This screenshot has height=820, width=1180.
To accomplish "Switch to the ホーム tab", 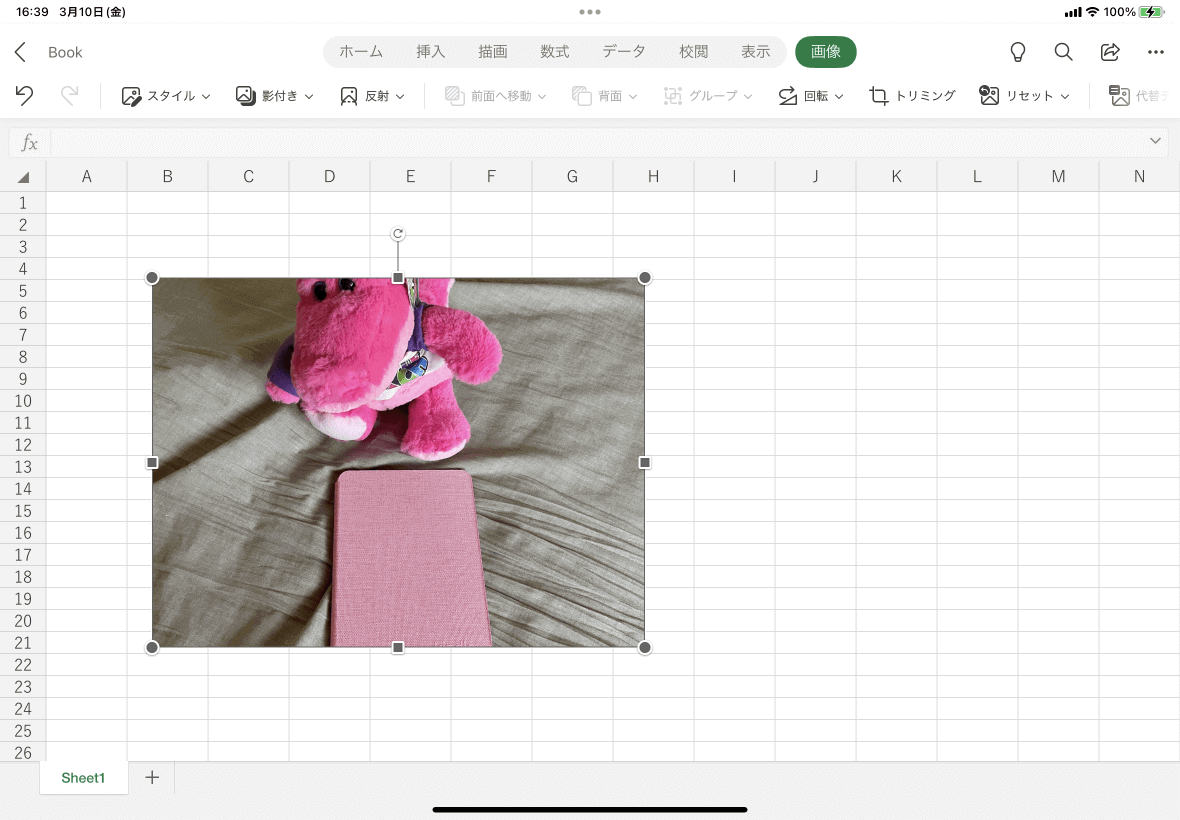I will [x=361, y=52].
